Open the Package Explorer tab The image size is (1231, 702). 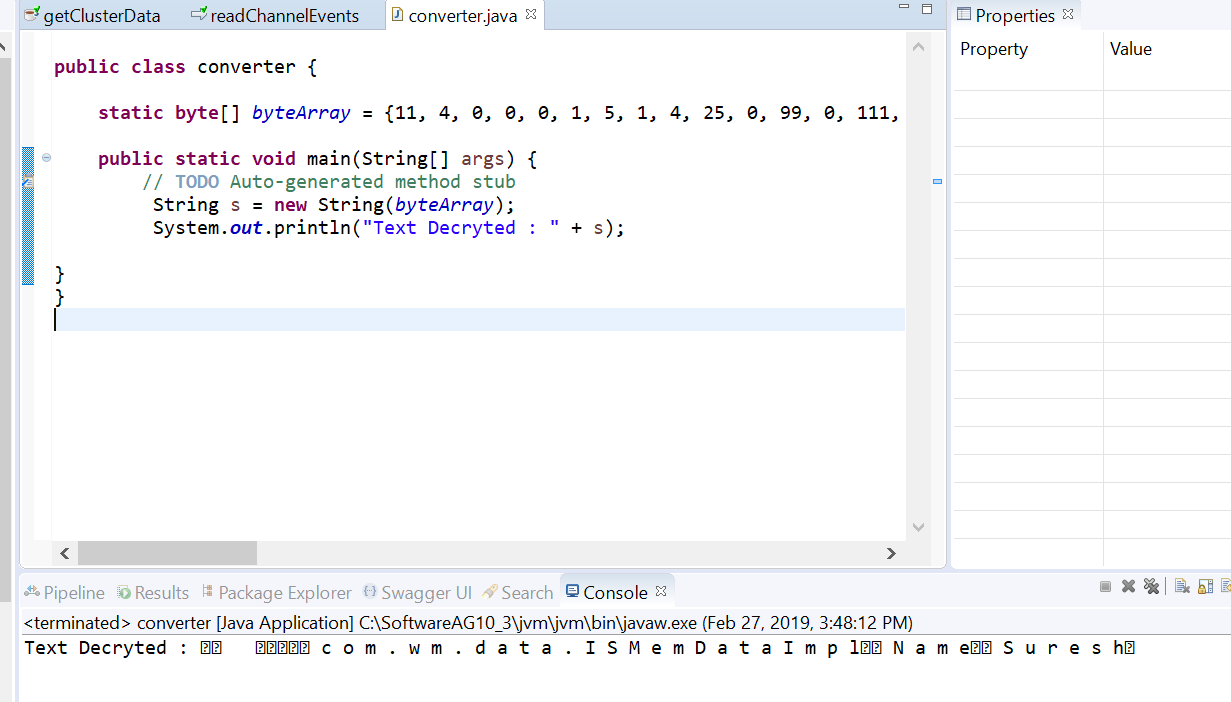(x=276, y=592)
